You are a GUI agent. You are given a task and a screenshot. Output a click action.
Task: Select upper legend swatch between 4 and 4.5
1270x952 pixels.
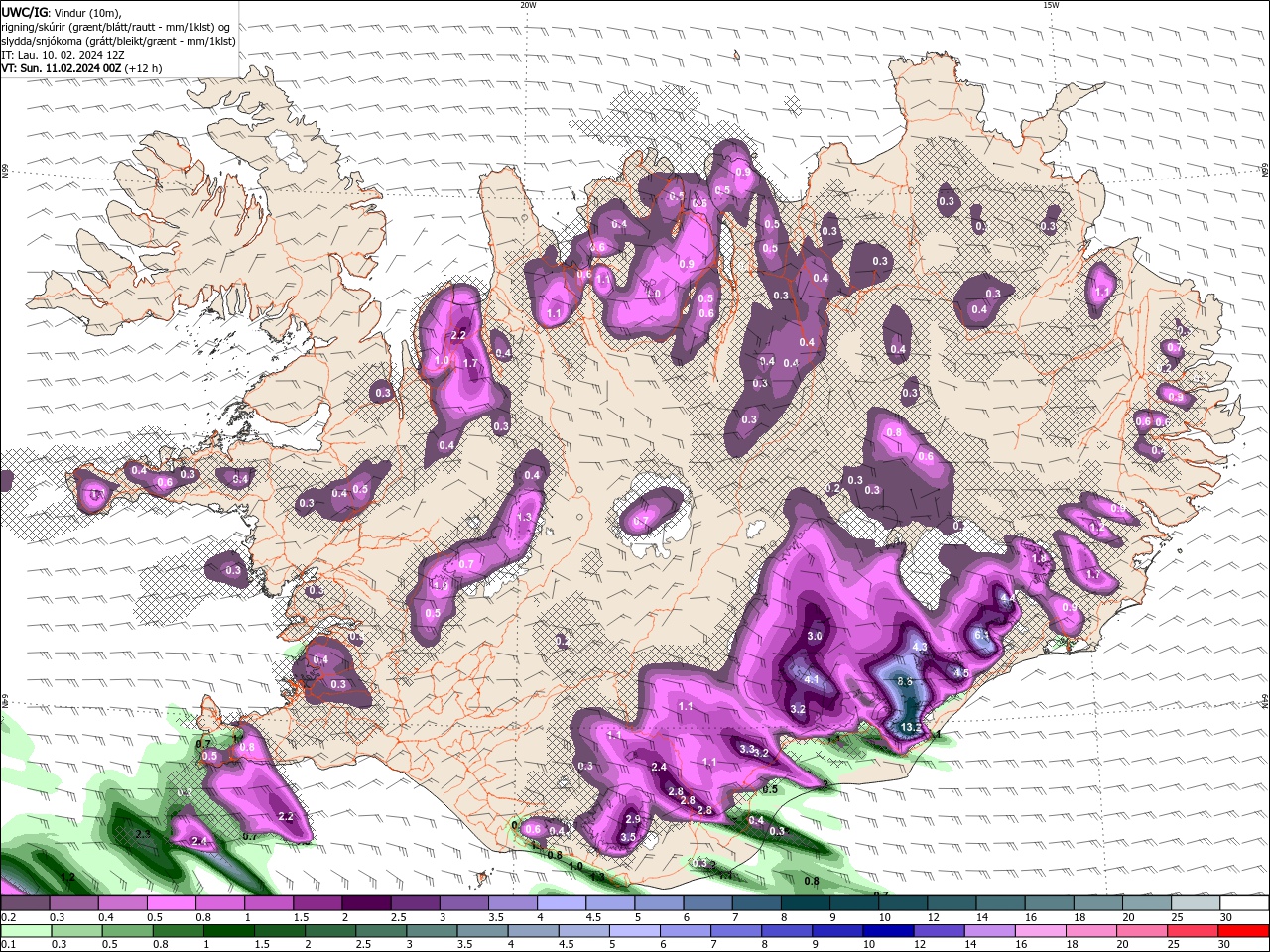tap(561, 903)
